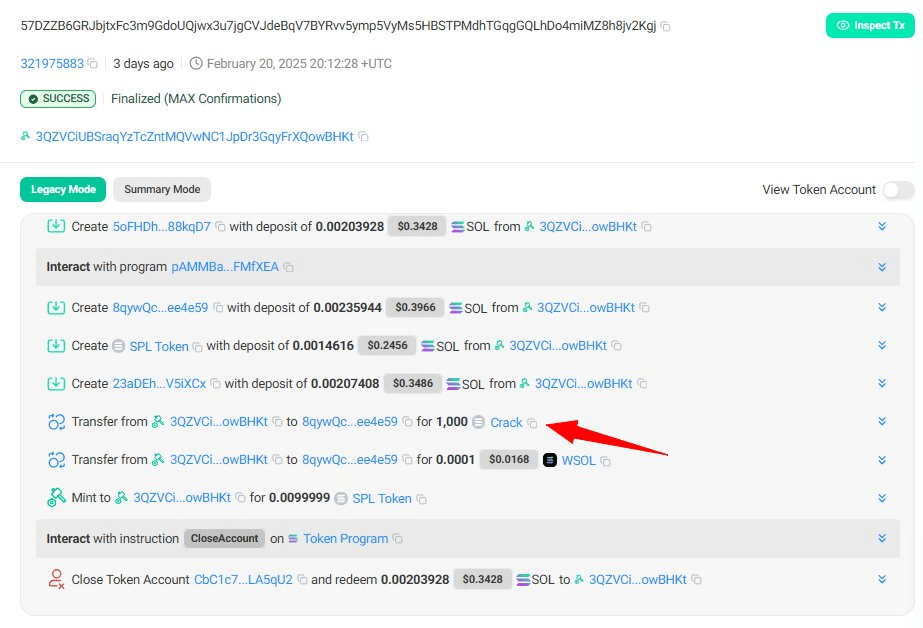This screenshot has width=923, height=628.
Task: Open block 321975883 link
Action: pos(52,64)
